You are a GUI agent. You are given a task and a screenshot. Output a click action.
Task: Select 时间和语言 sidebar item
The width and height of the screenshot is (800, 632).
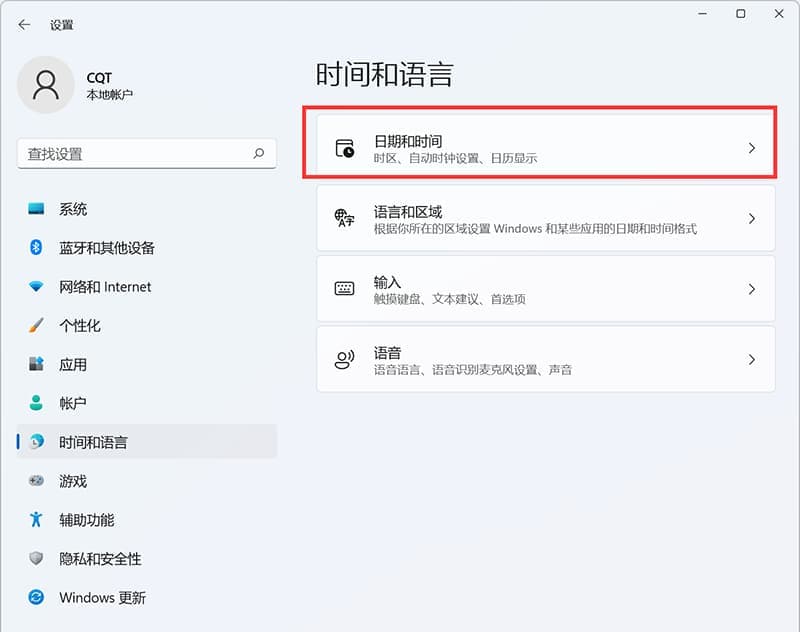point(93,442)
